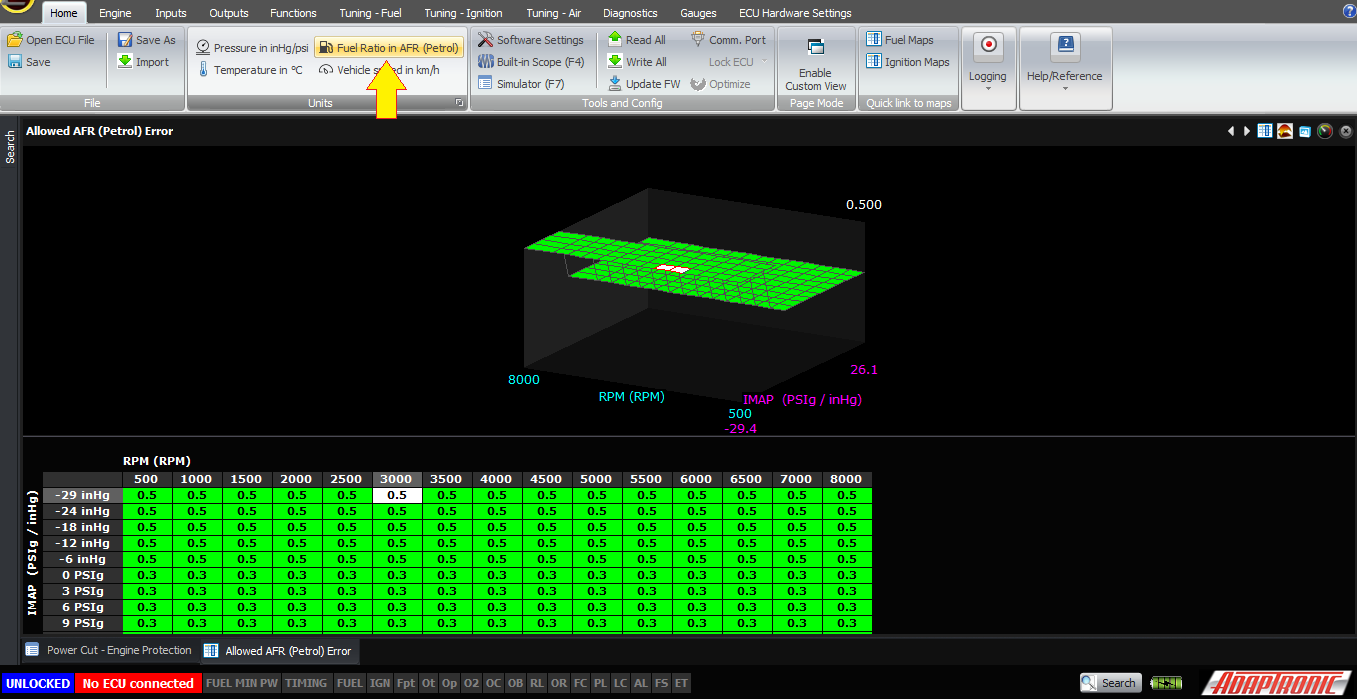Image resolution: width=1357 pixels, height=699 pixels.
Task: Select Allowed AFR (Petrol) Error bottom tab
Action: pos(278,651)
